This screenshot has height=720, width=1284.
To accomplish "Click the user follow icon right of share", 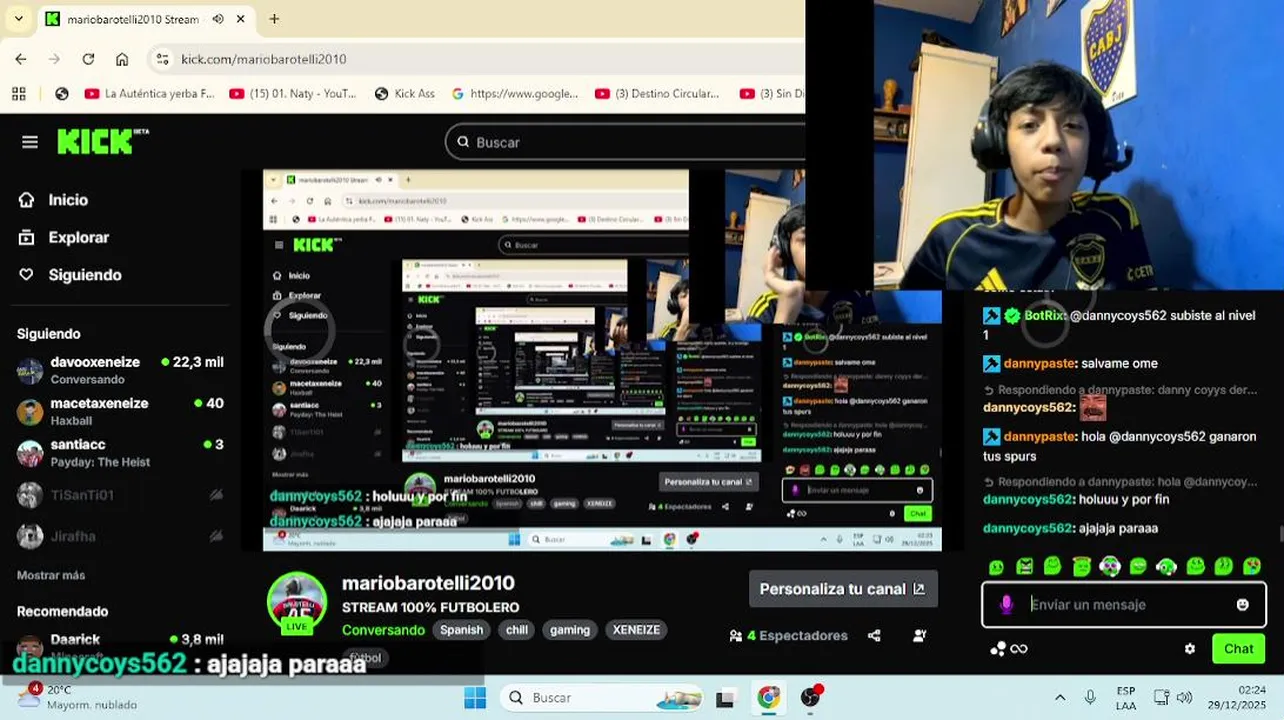I will pyautogui.click(x=920, y=635).
